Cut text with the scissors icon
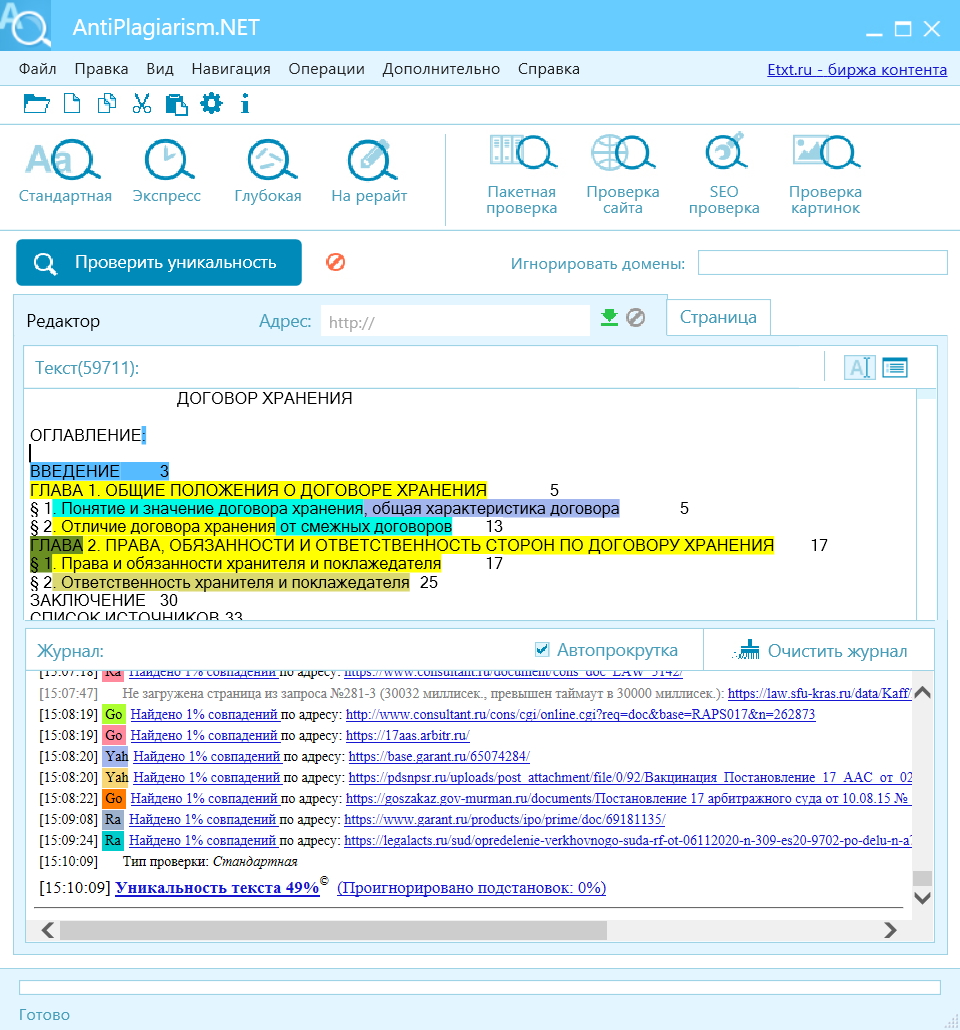The height and width of the screenshot is (1030, 960). click(141, 104)
